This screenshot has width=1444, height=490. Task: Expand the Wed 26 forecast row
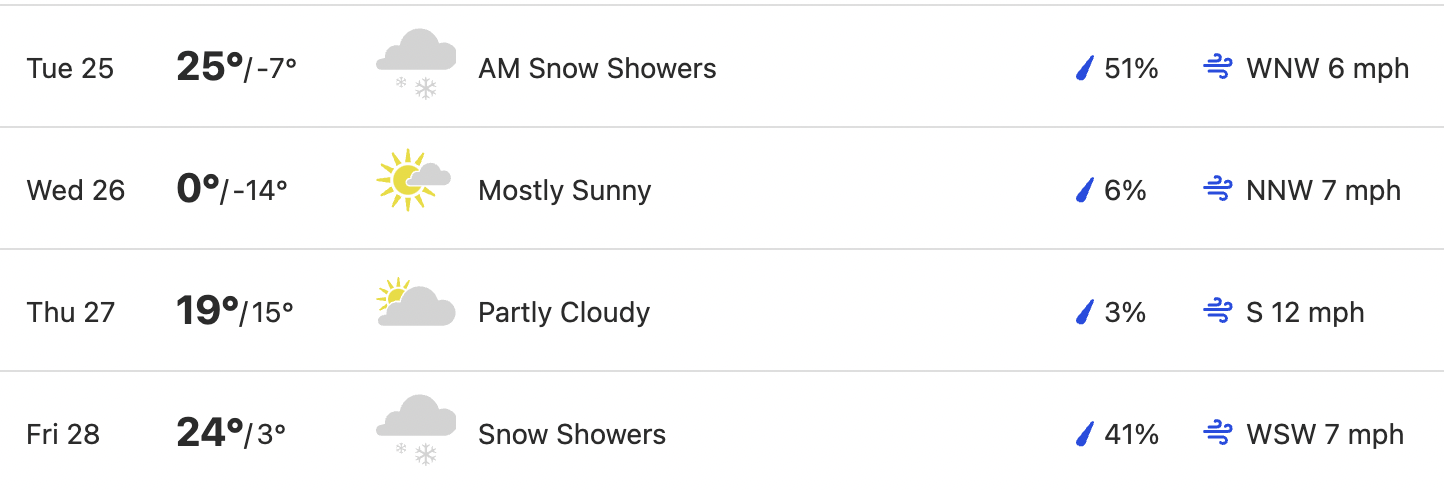point(722,189)
